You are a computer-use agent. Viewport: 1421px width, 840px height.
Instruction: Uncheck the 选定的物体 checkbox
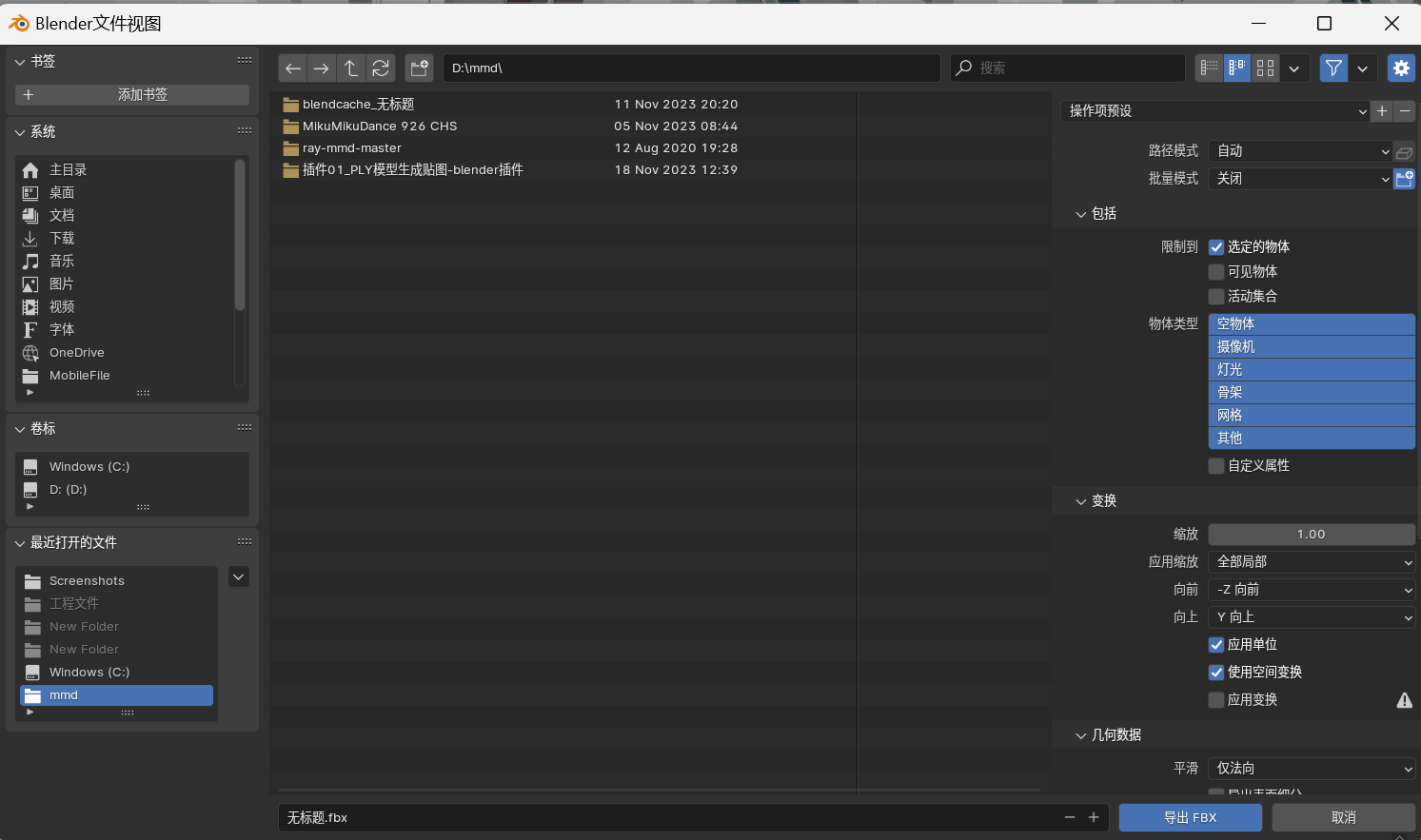click(1216, 247)
